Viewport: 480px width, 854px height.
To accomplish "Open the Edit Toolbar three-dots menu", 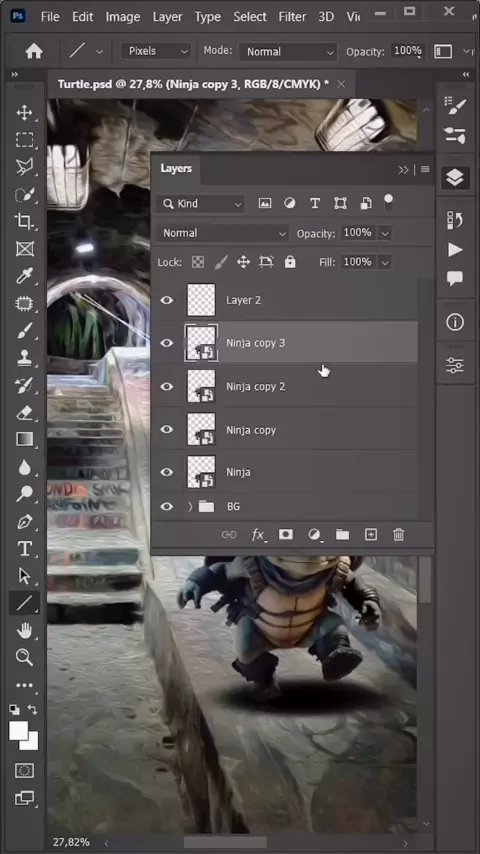I will pyautogui.click(x=25, y=685).
